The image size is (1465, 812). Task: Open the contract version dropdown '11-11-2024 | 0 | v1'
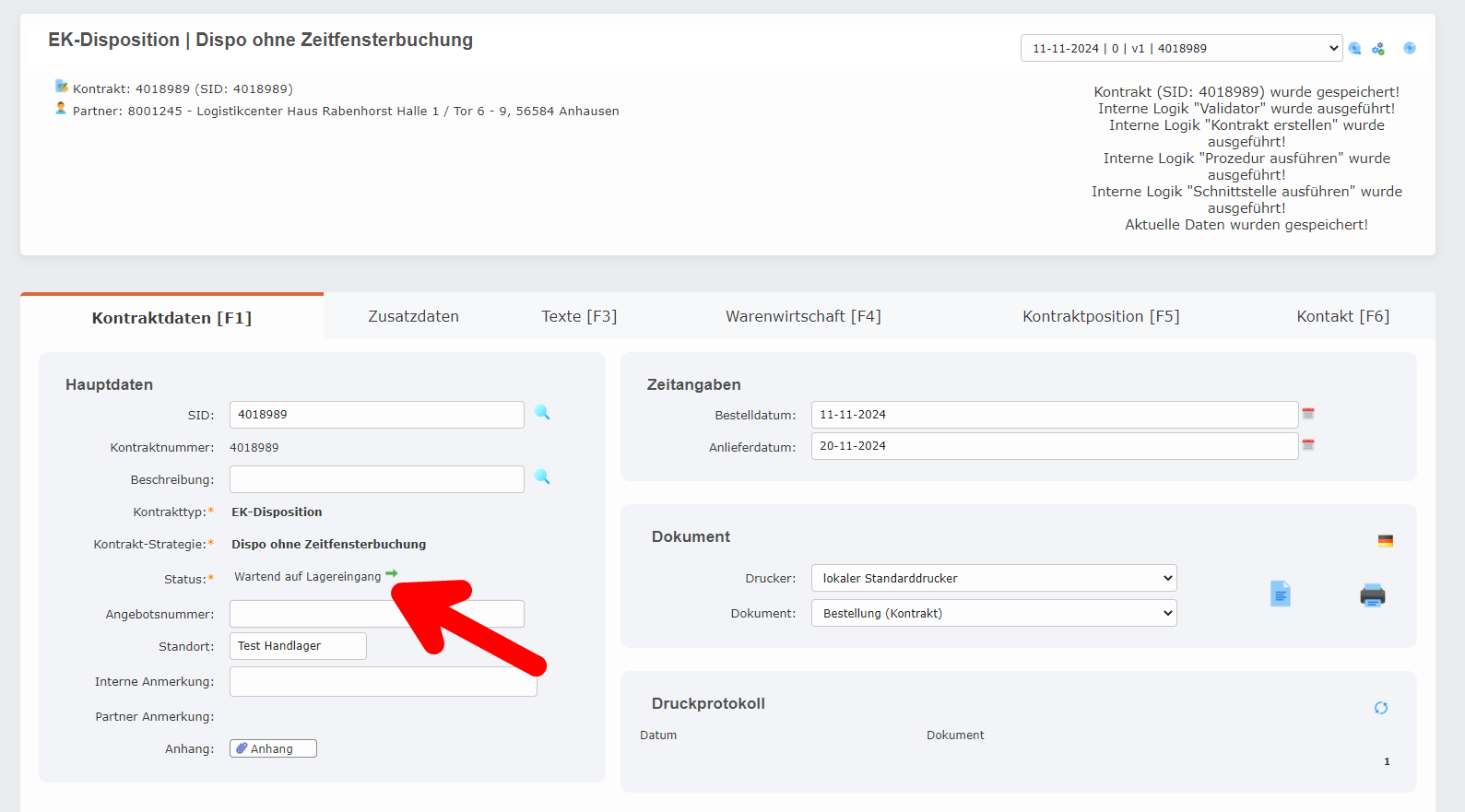pyautogui.click(x=1181, y=48)
